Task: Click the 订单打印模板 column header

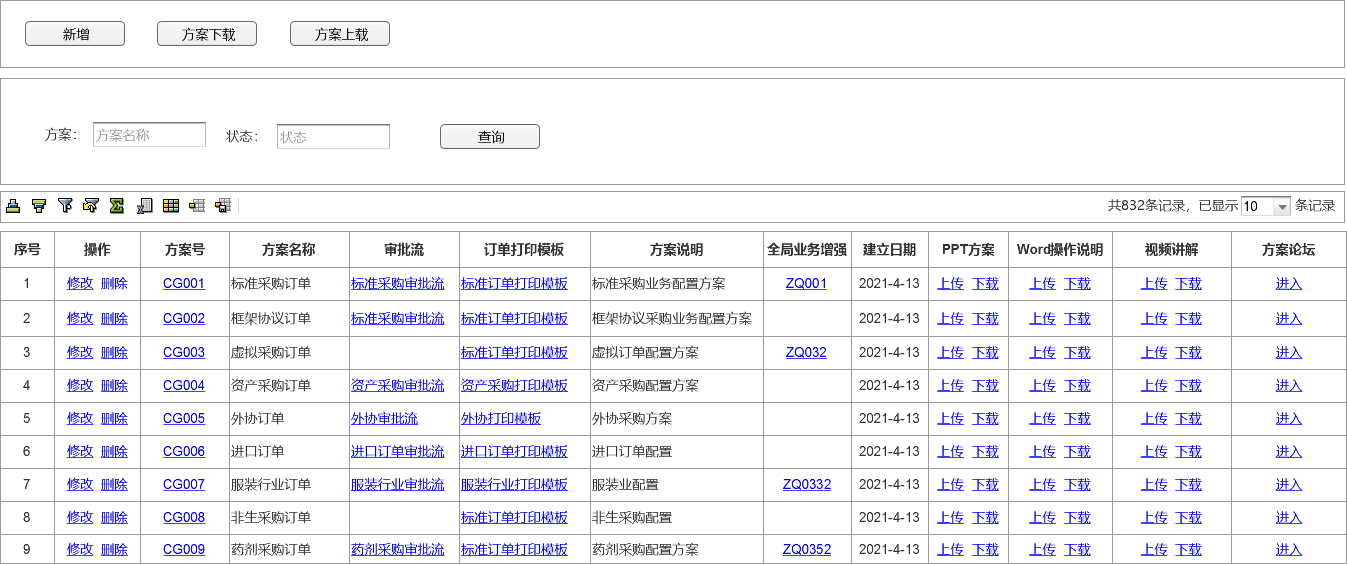Action: pyautogui.click(x=524, y=250)
